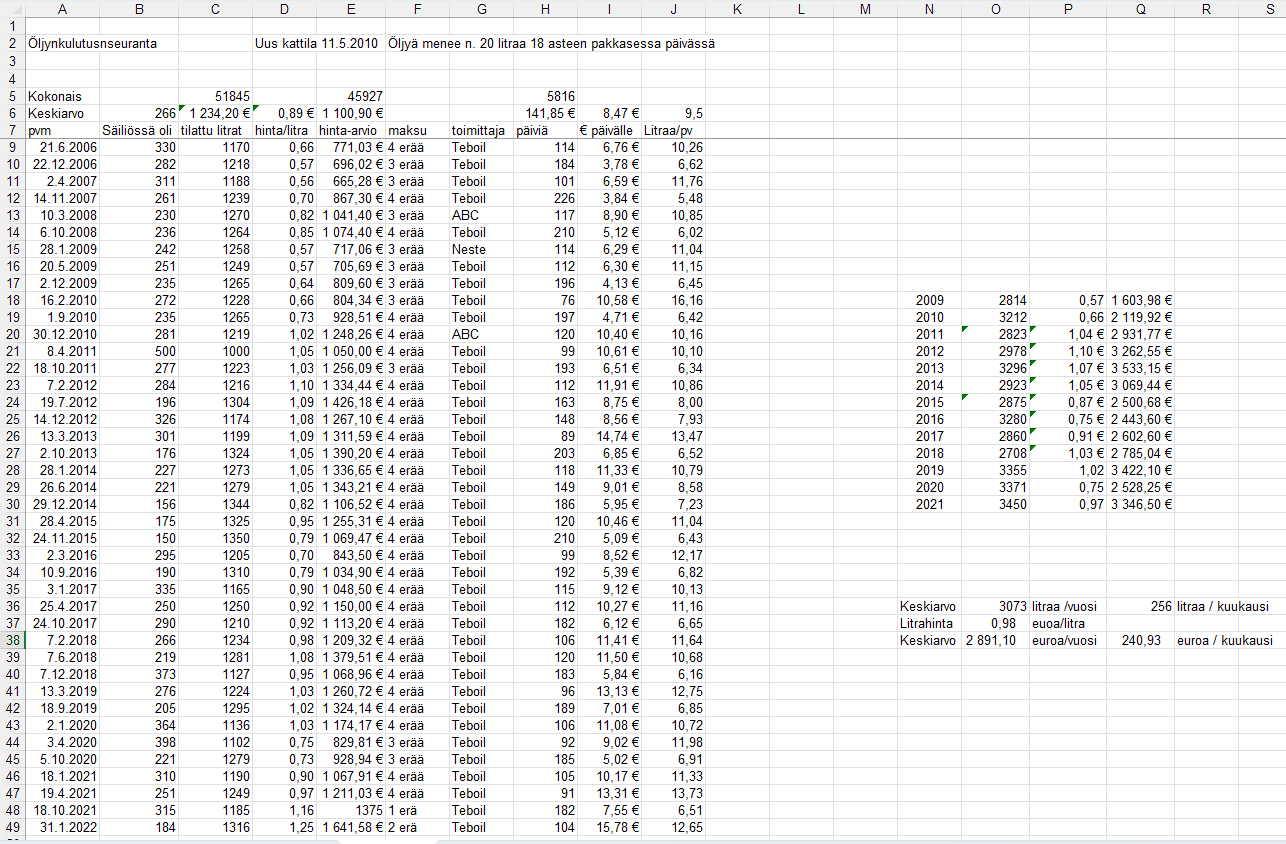Click the 'Uus kattila 11.5.2010' cell
Viewport: 1286px width, 844px height.
(317, 44)
